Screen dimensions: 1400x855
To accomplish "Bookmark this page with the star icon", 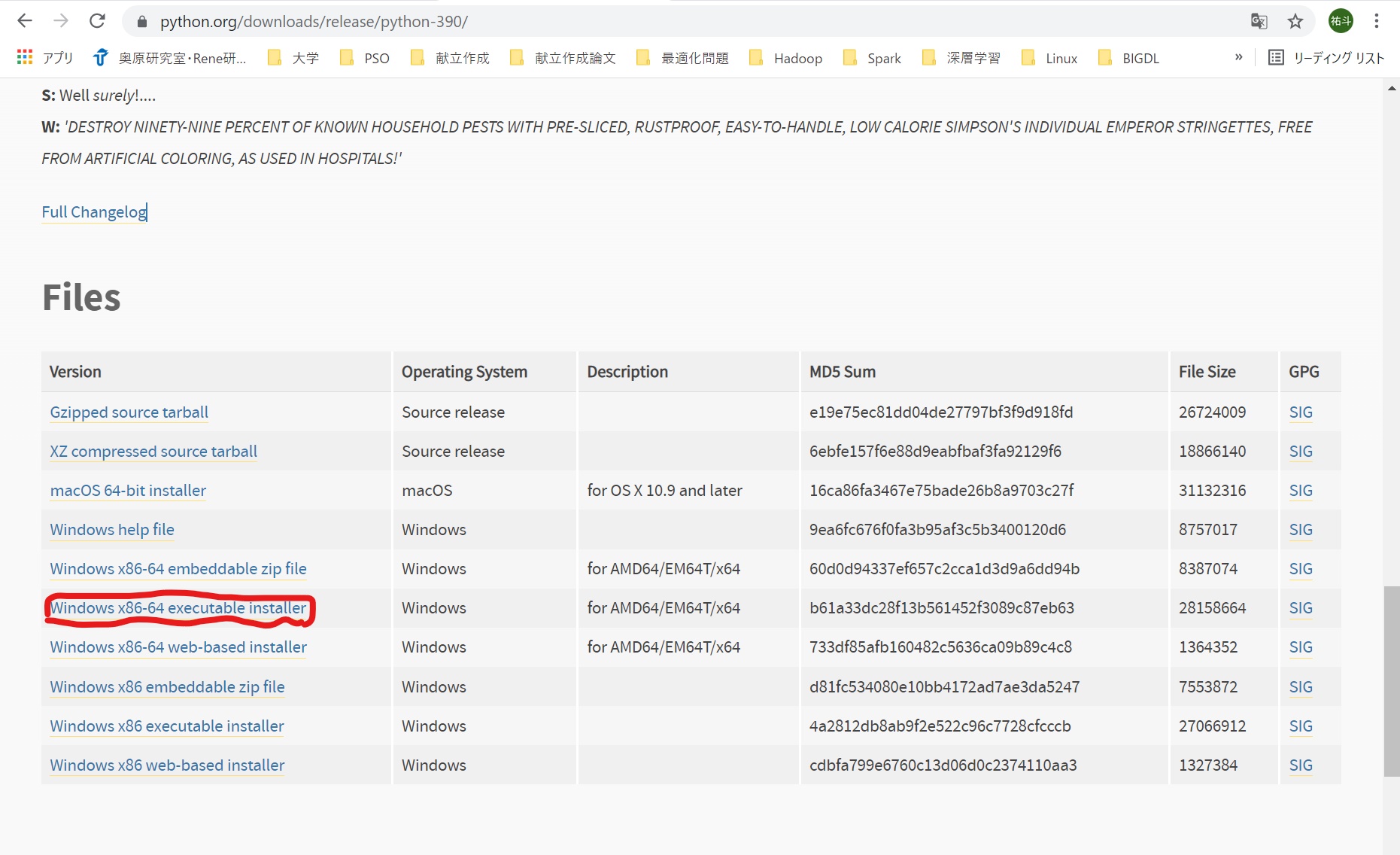I will 1295,21.
